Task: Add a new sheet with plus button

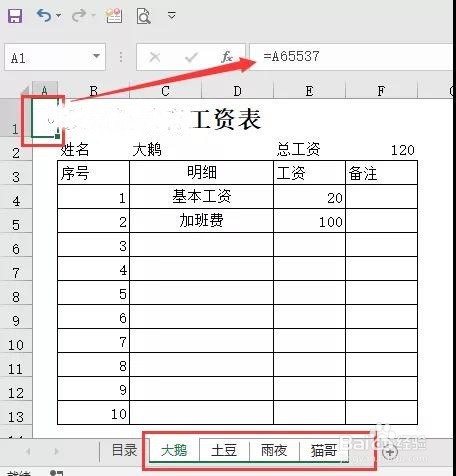Action: coord(389,452)
